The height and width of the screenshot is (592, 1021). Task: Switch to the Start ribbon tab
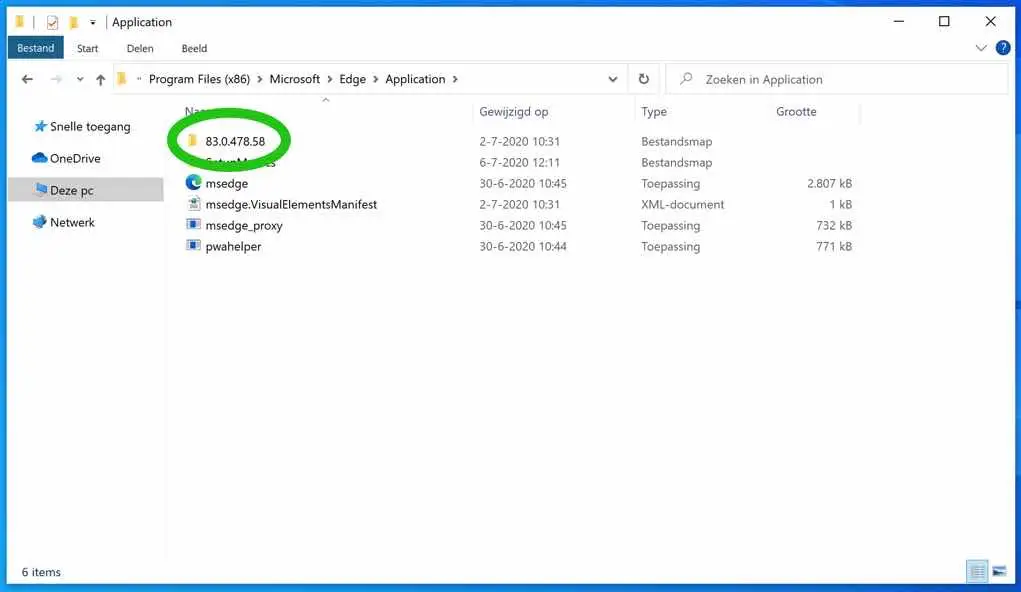(87, 48)
